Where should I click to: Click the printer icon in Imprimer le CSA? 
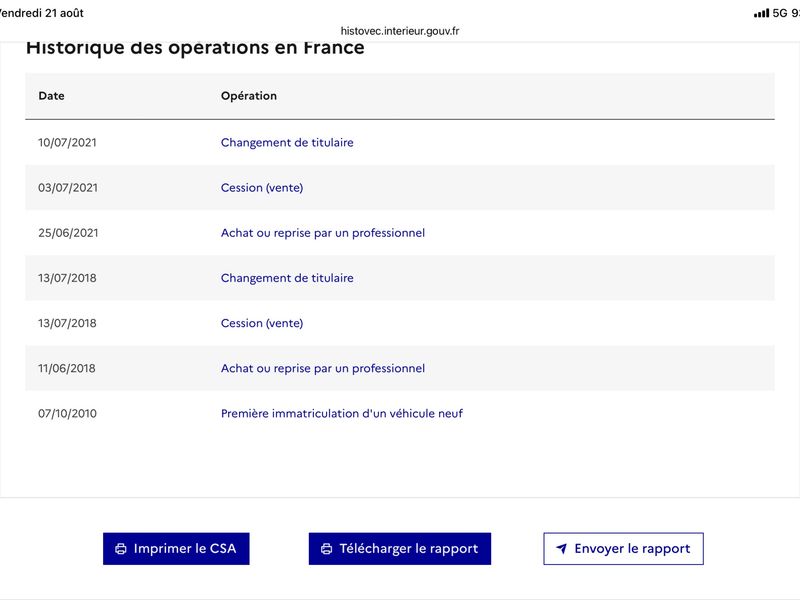121,549
